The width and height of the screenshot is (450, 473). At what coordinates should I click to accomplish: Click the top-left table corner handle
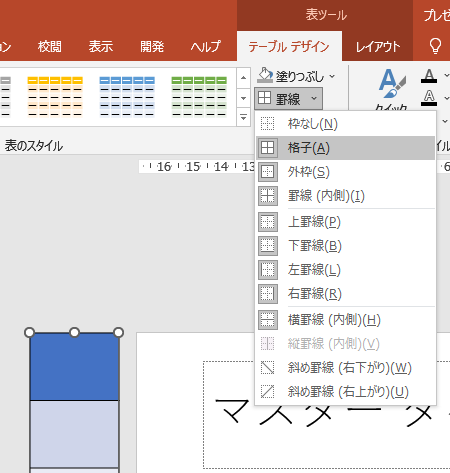point(29,332)
